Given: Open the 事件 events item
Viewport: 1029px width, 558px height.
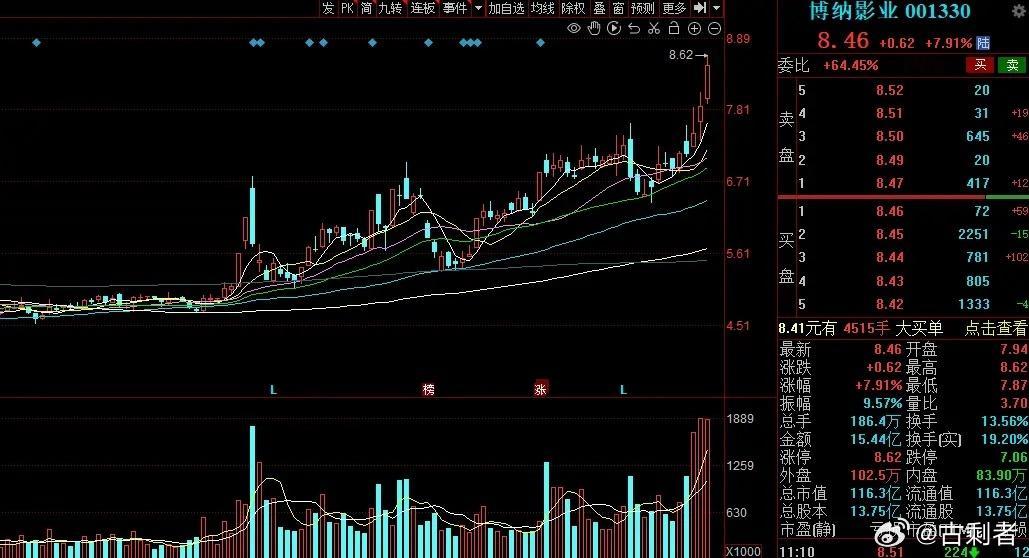Looking at the screenshot, I should [x=455, y=8].
